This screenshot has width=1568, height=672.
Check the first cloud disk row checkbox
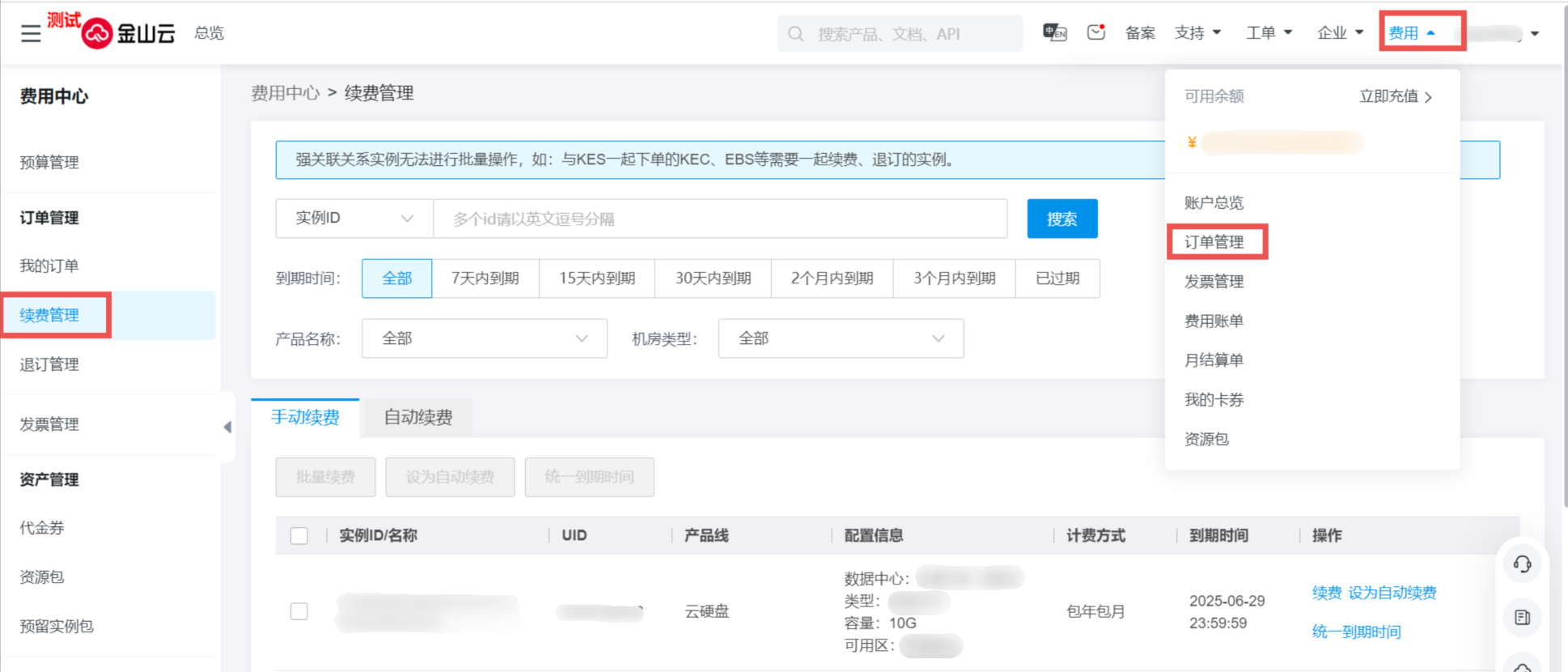[299, 611]
